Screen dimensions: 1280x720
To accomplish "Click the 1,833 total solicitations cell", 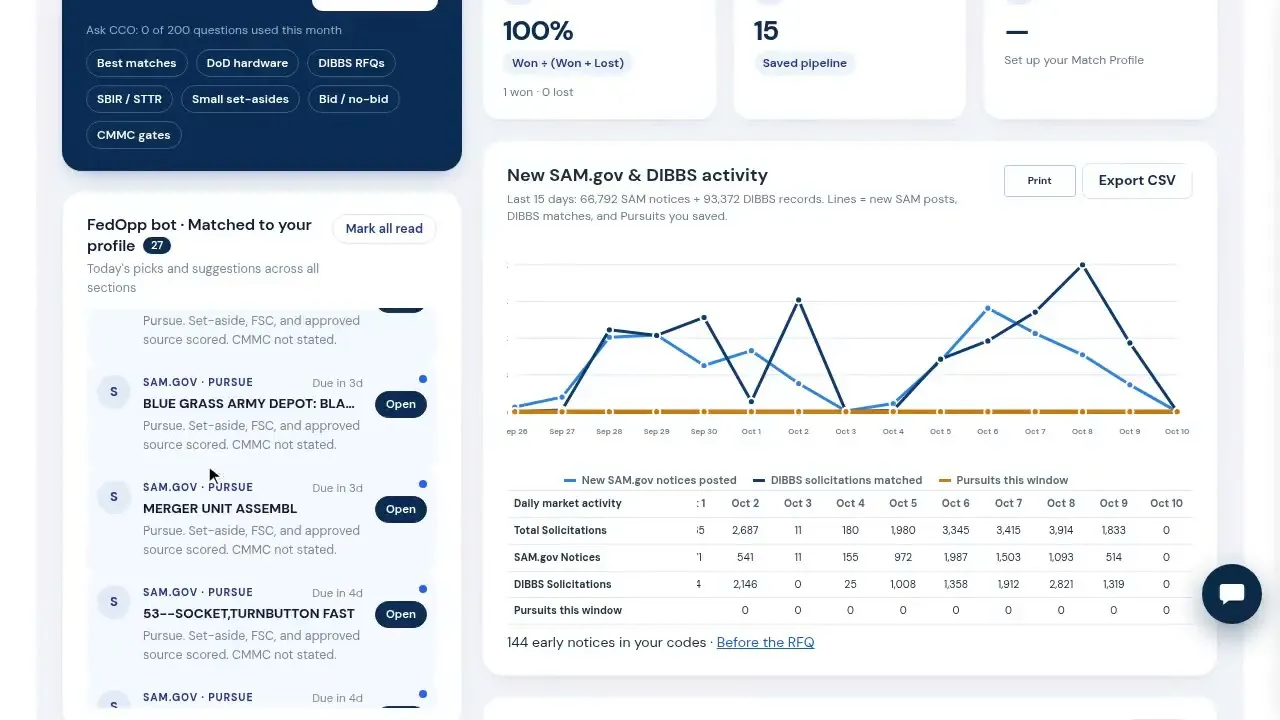I will pos(1114,530).
